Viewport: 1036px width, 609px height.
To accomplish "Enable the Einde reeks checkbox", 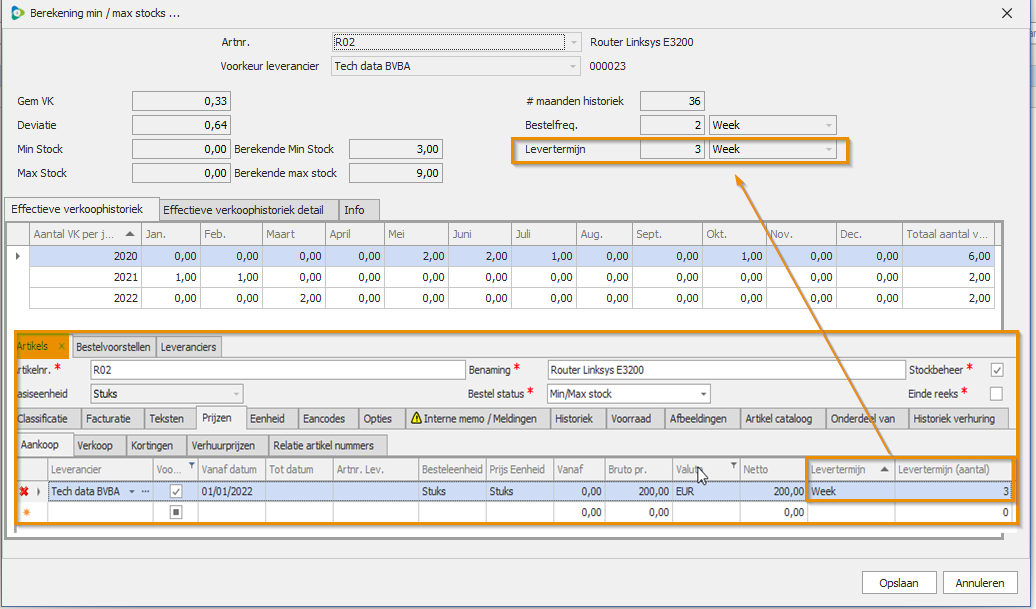I will pos(996,394).
